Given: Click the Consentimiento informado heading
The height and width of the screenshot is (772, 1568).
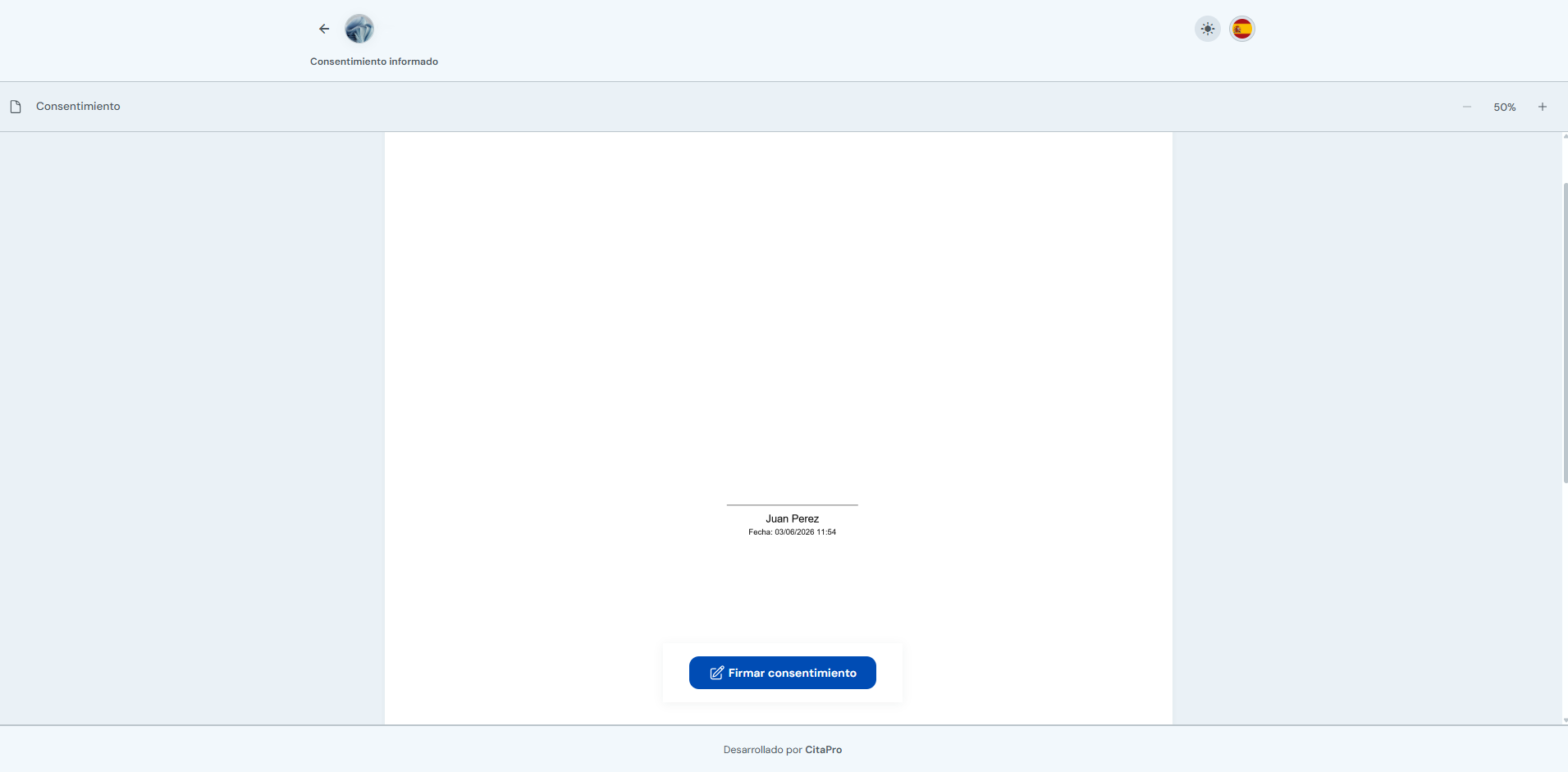Looking at the screenshot, I should [x=374, y=62].
